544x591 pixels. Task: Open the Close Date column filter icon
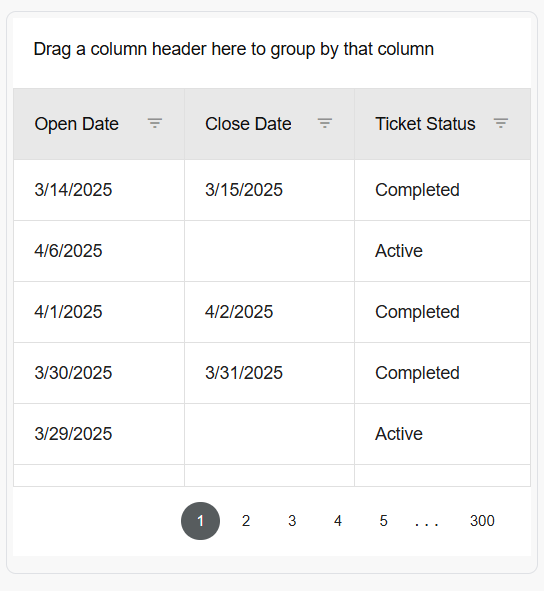325,123
